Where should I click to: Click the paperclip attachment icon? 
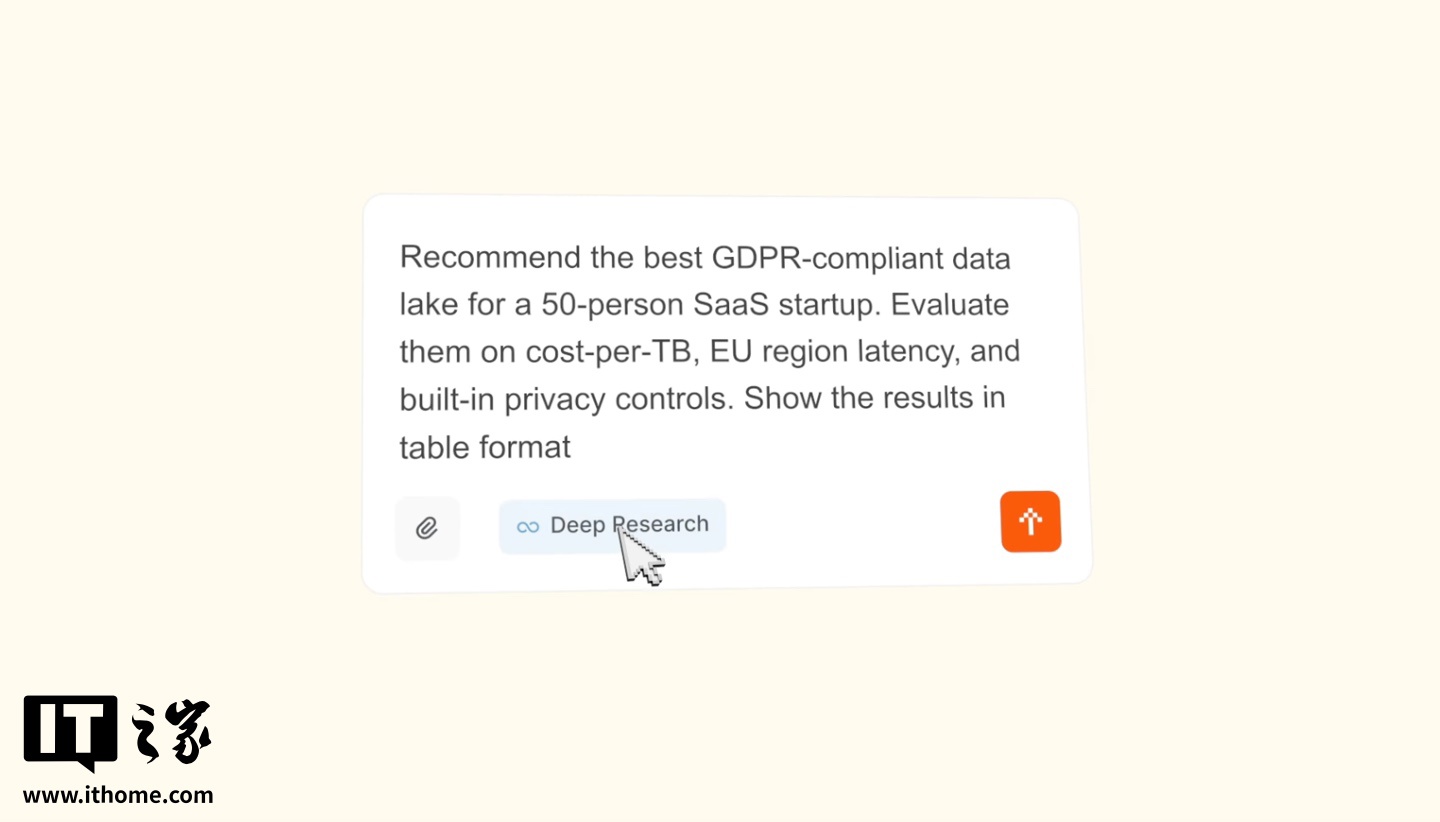coord(427,528)
